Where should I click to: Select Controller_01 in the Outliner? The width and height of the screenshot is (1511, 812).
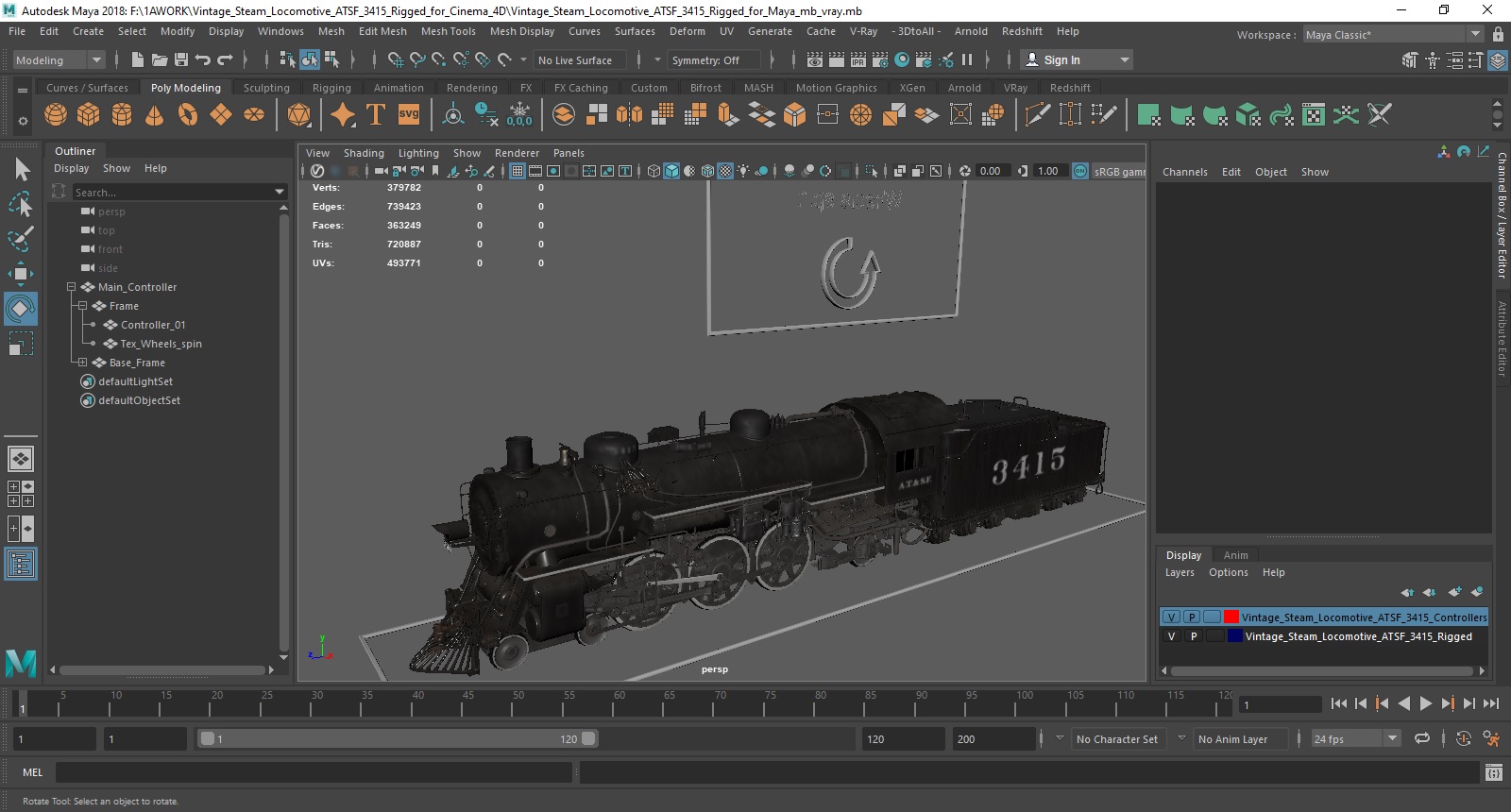(153, 325)
